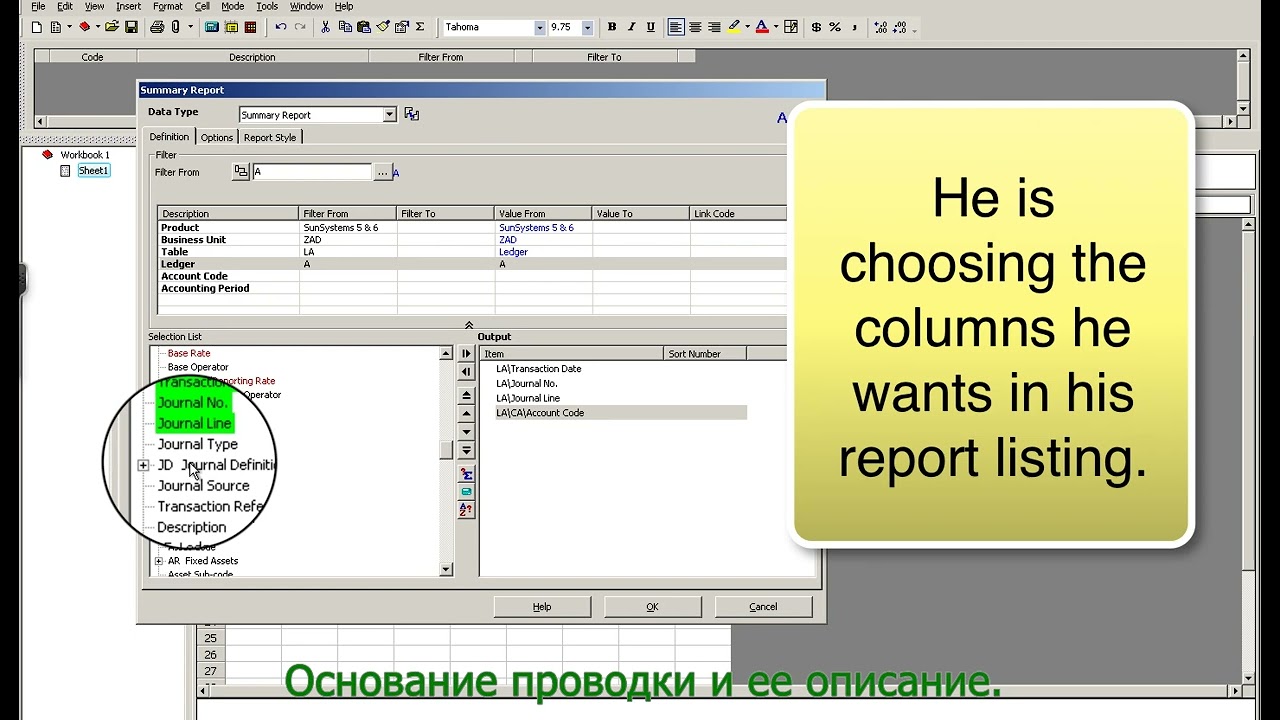Expand the JD Journal Definition node
Viewport: 1280px width, 720px height.
143,465
